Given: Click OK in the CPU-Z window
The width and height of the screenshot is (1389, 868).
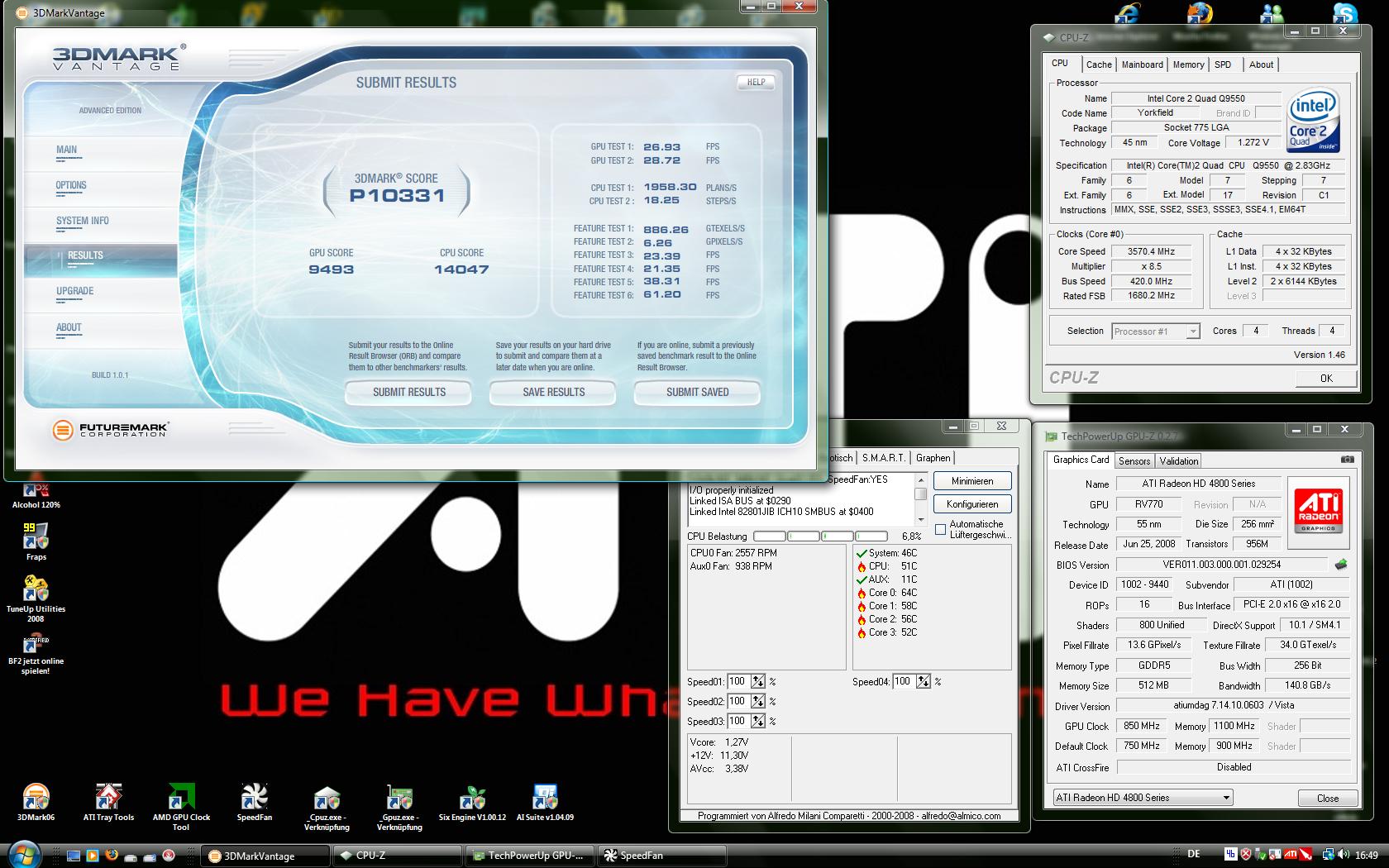Looking at the screenshot, I should pos(1326,378).
